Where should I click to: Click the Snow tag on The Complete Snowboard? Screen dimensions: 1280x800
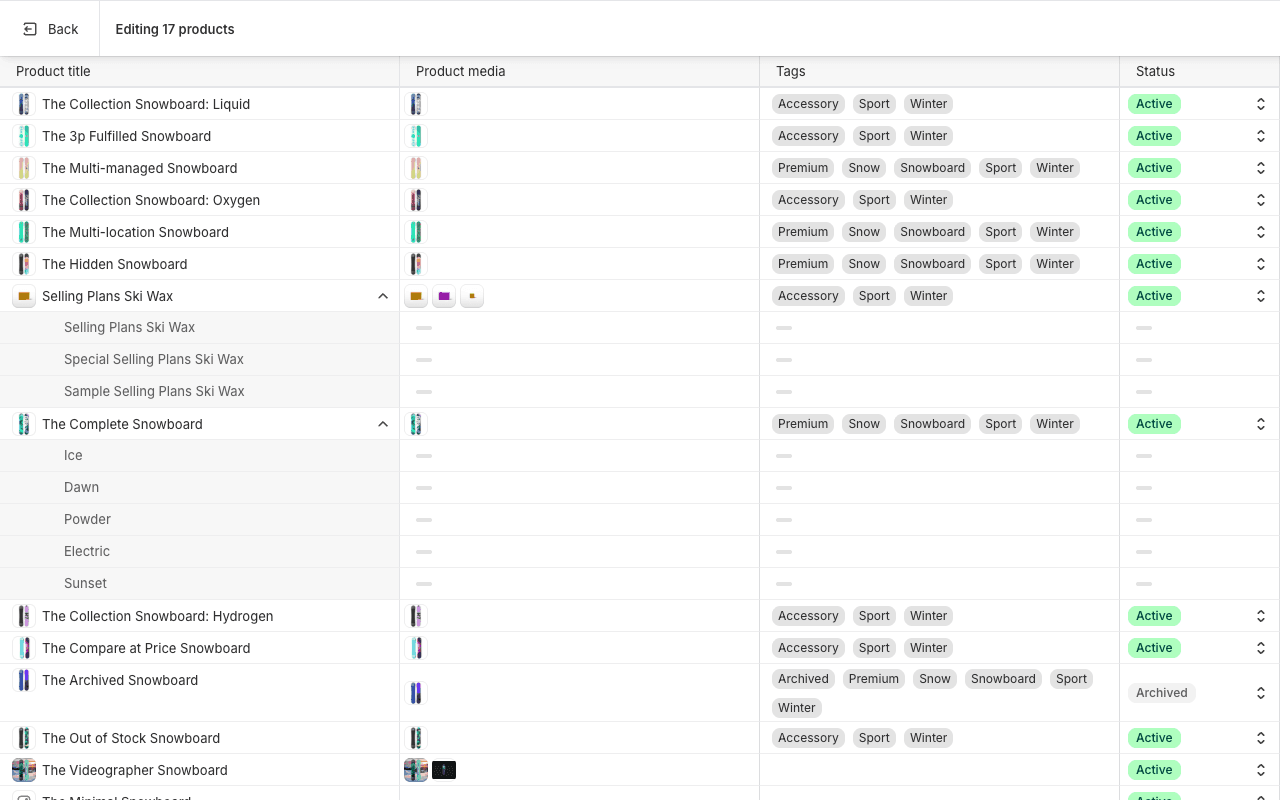point(864,424)
